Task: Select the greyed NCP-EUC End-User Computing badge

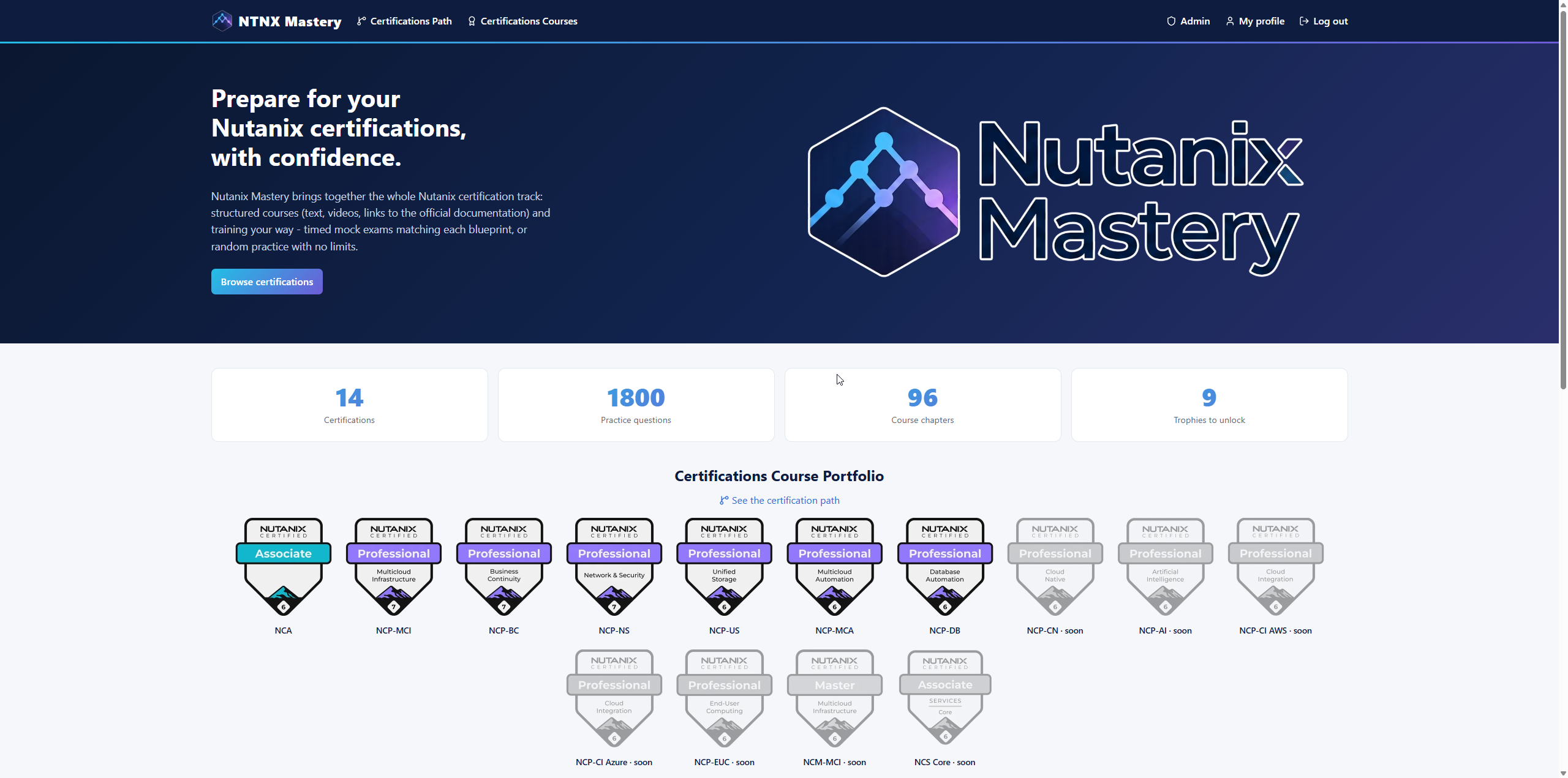Action: pos(725,698)
